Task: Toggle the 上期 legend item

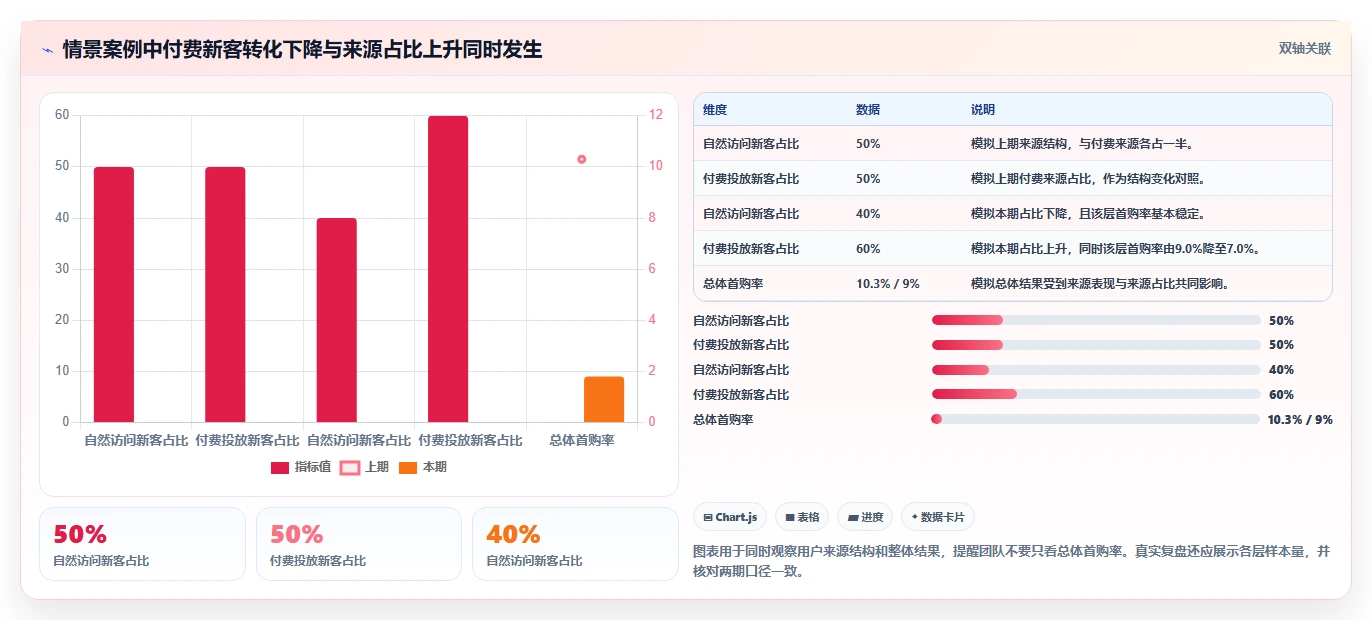Action: [x=365, y=467]
